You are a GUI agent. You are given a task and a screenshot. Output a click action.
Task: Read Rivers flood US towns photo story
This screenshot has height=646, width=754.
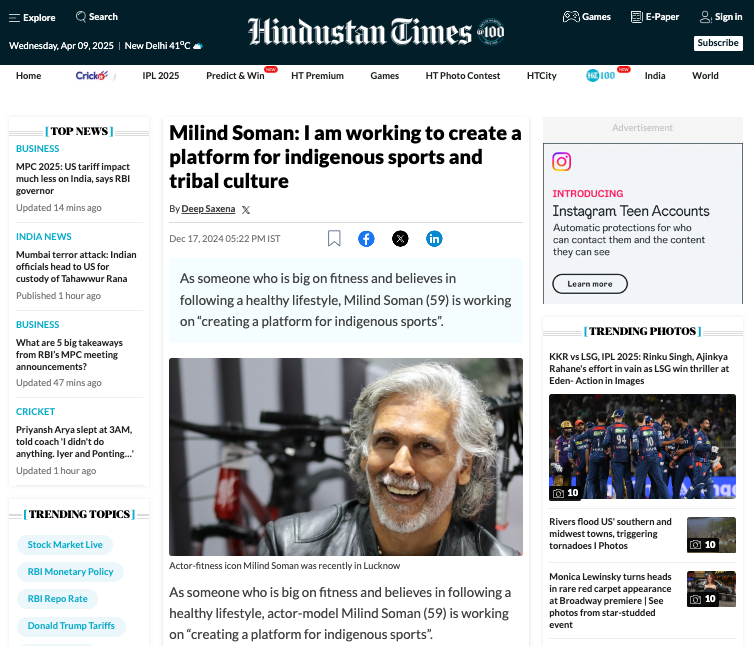point(610,533)
